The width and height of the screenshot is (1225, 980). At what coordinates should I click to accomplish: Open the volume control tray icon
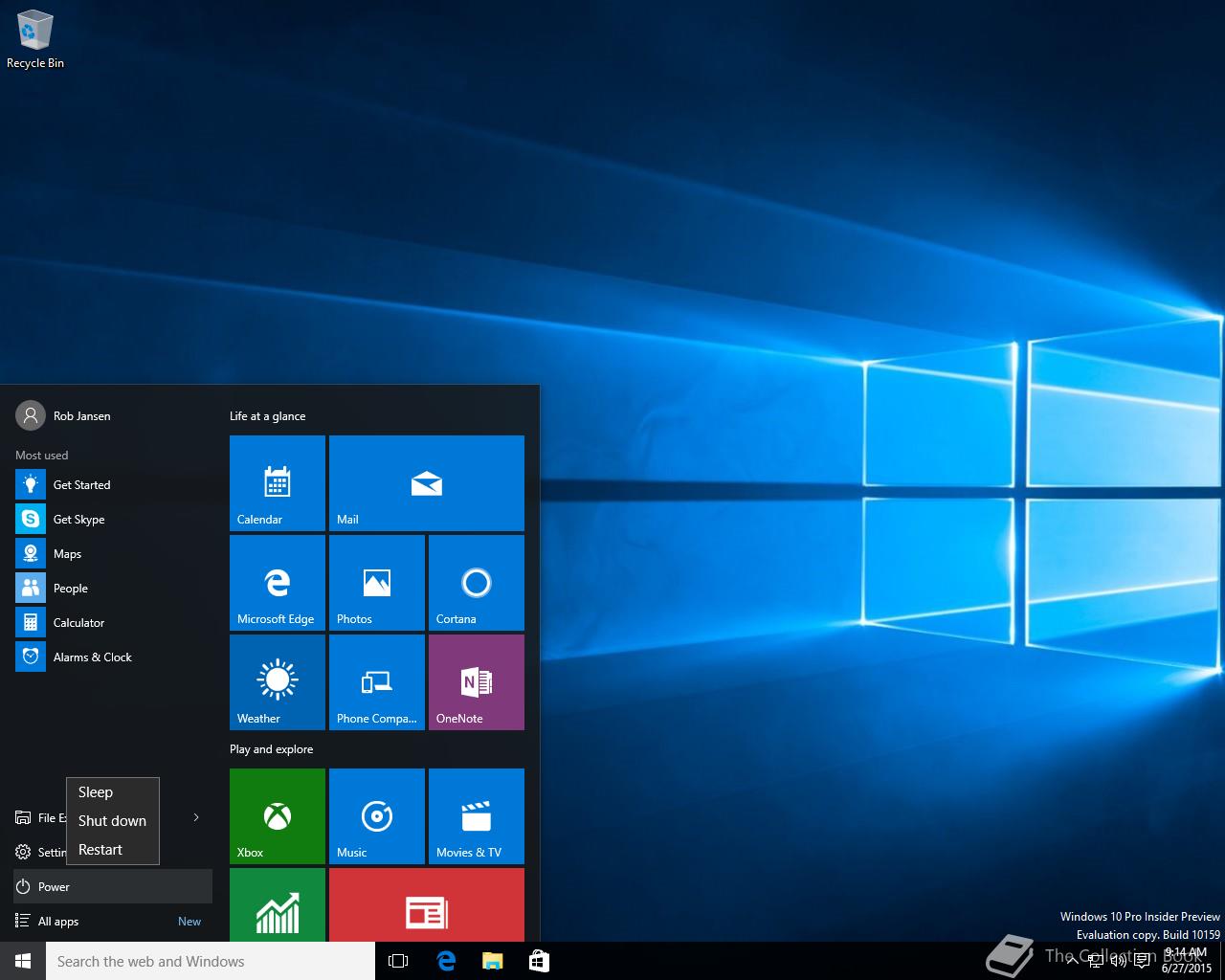[1119, 961]
